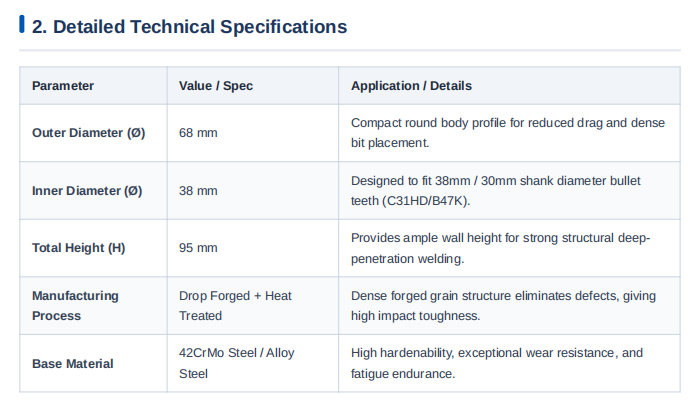Image resolution: width=700 pixels, height=409 pixels.
Task: Click the 'Manufacturing Process' row label
Action: [75, 306]
